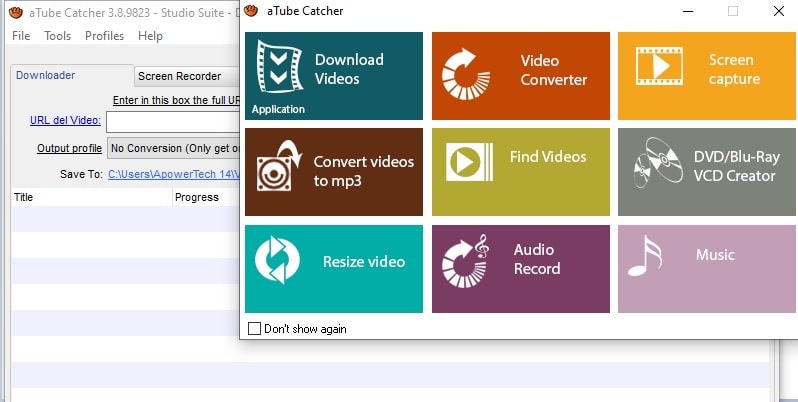Click the Download Videos tile label
Image resolution: width=798 pixels, height=402 pixels.
(349, 69)
